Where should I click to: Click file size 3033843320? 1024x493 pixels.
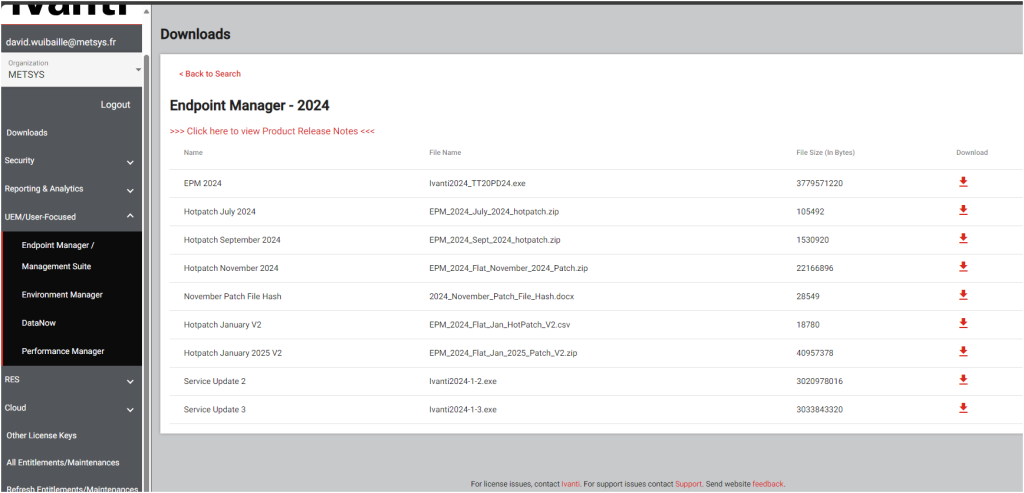(820, 409)
